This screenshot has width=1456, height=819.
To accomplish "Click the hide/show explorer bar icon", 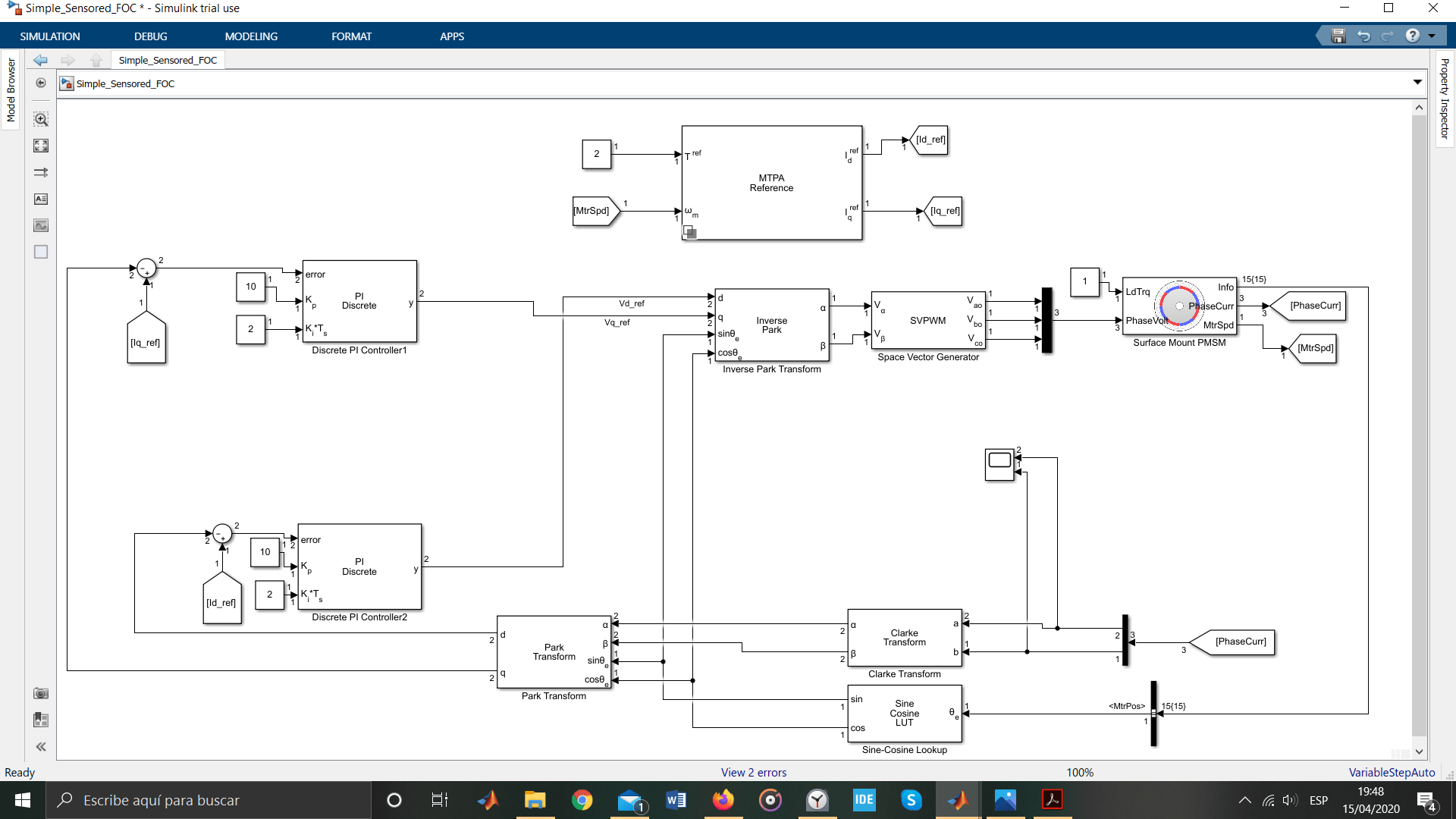I will pos(41,83).
